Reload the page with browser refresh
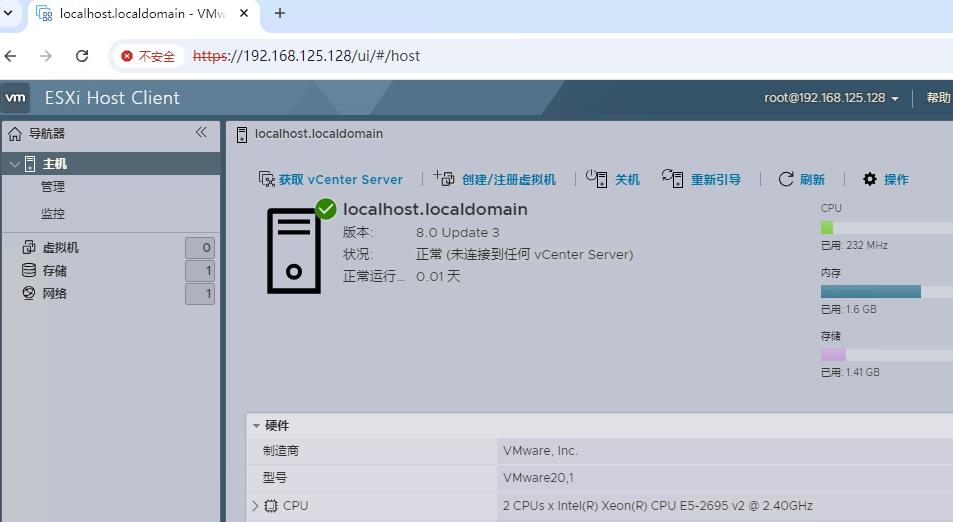This screenshot has height=522, width=953. [82, 56]
